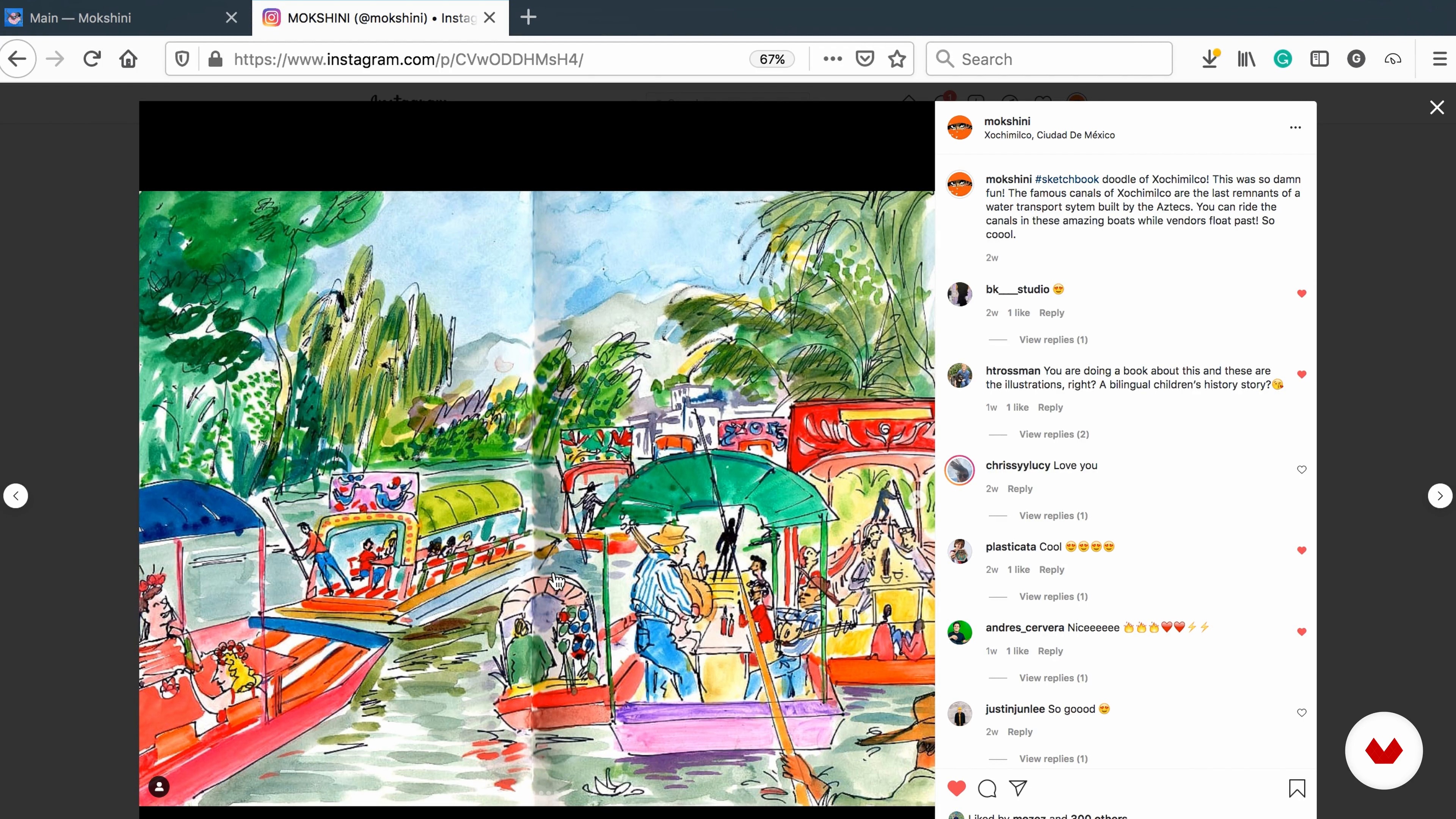Image resolution: width=1456 pixels, height=819 pixels.
Task: Open tracking protection shield in address bar
Action: (x=182, y=59)
